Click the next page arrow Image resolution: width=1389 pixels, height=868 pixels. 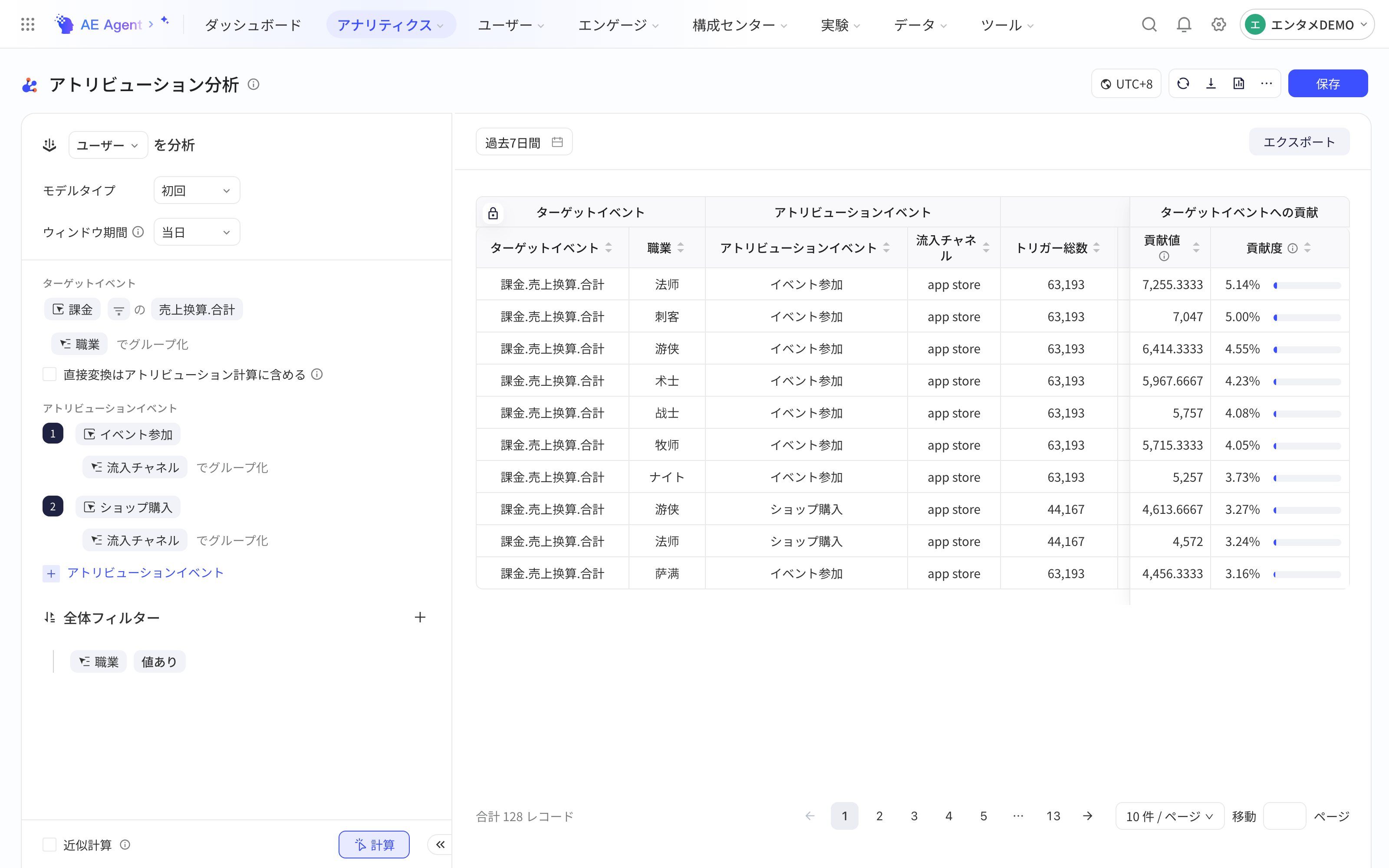coord(1088,816)
